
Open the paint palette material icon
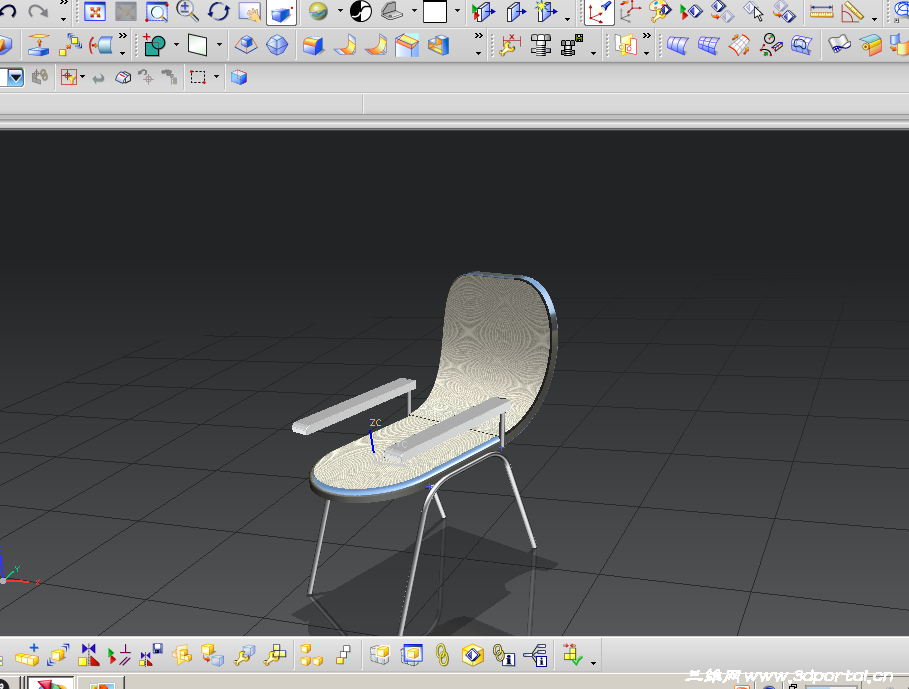(x=660, y=11)
